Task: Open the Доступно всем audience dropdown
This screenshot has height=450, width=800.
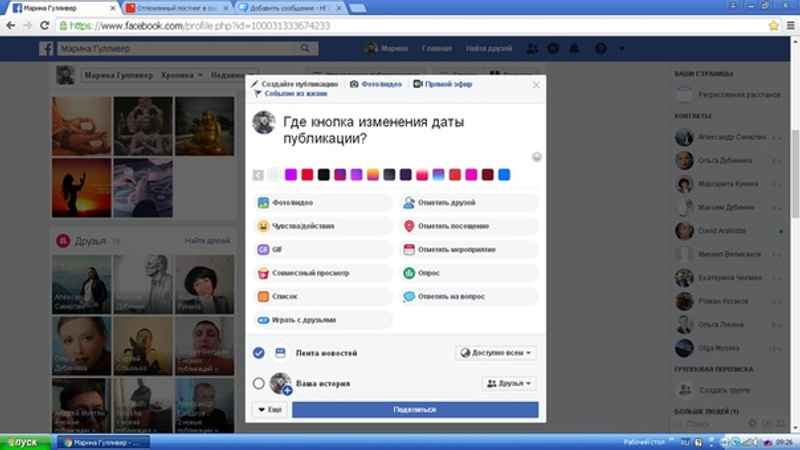Action: (497, 353)
